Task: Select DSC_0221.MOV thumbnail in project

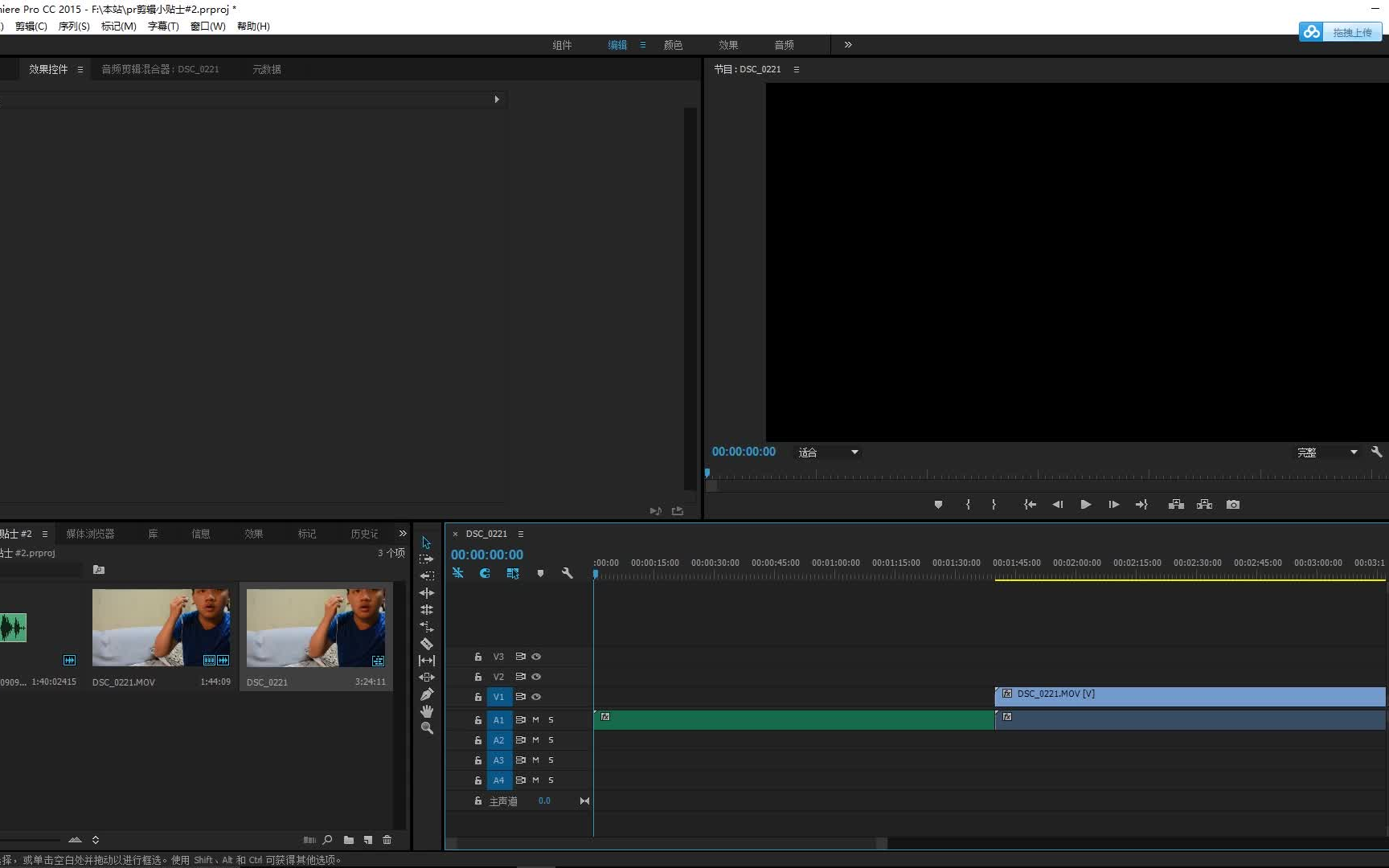Action: tap(161, 628)
